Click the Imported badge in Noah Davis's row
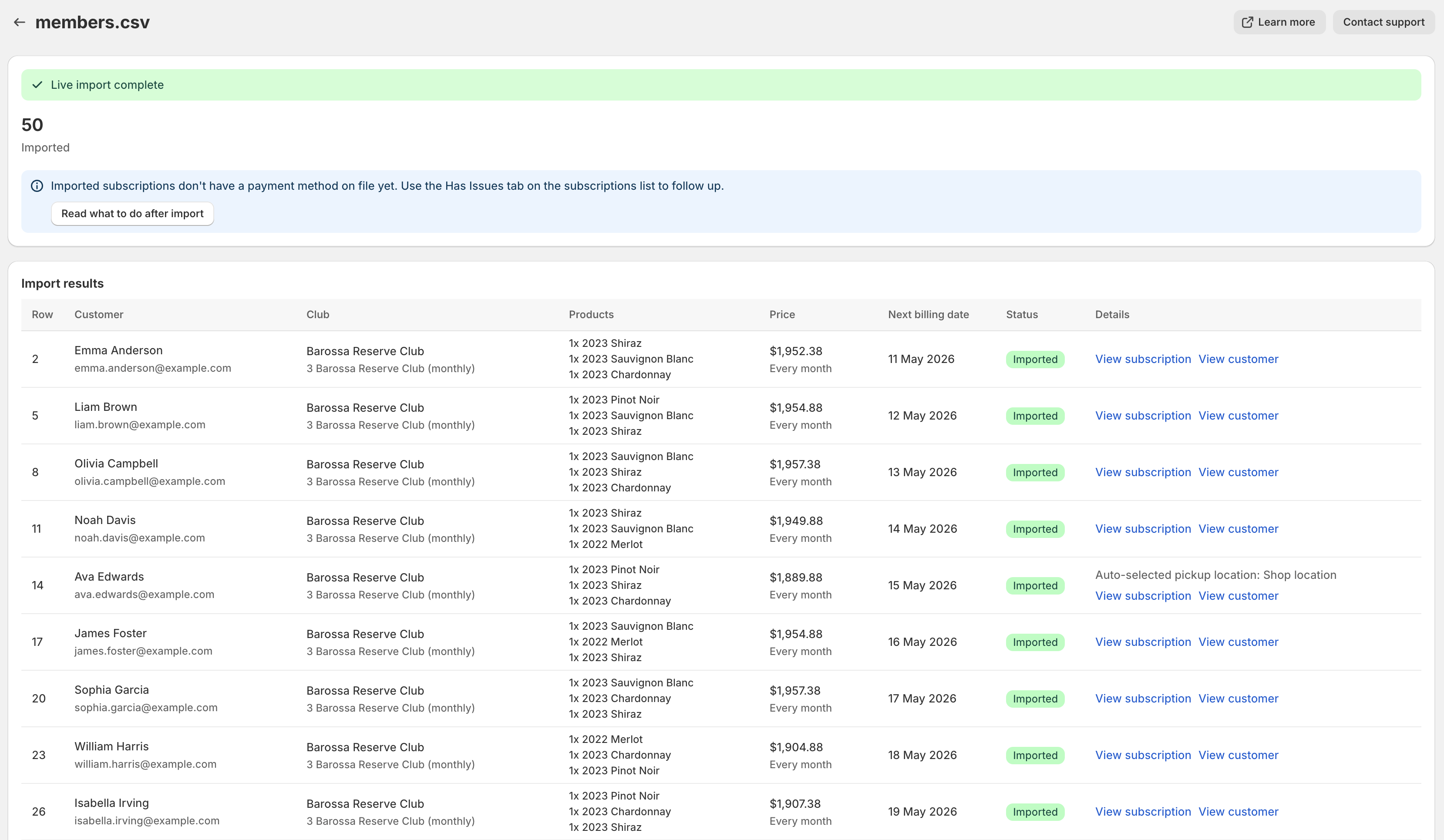The image size is (1444, 840). (x=1035, y=529)
